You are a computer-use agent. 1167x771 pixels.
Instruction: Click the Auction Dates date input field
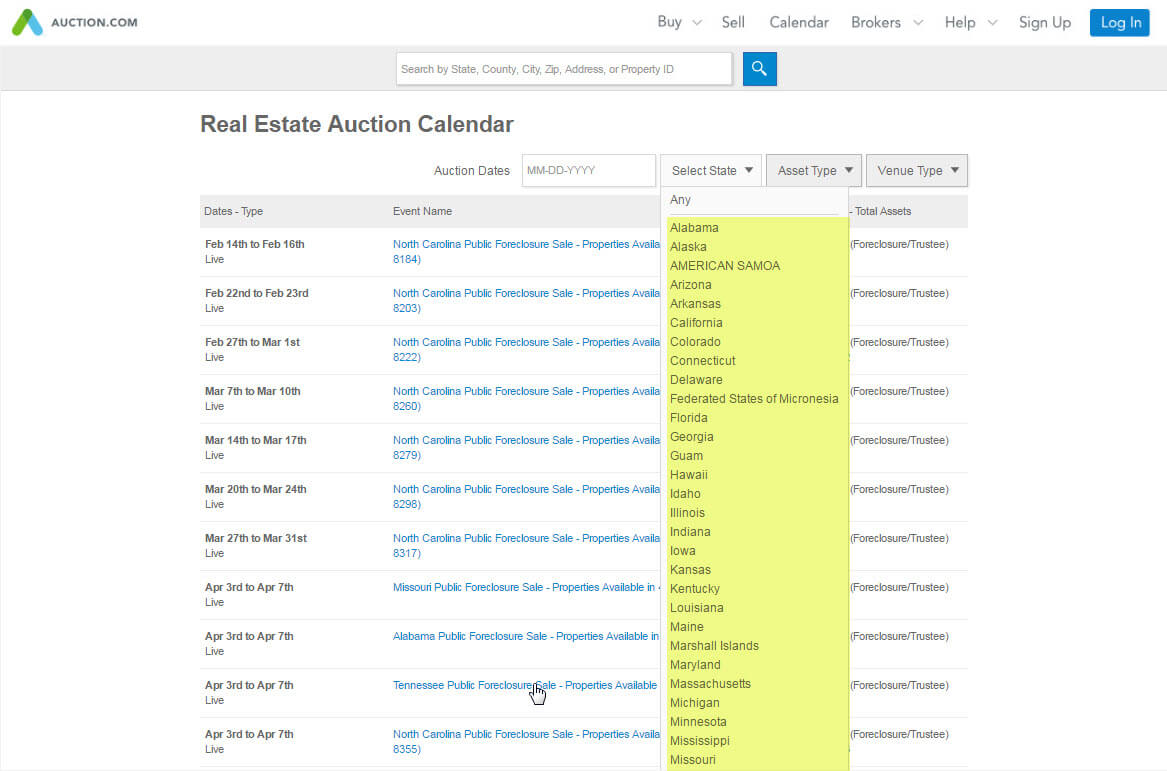coord(588,170)
